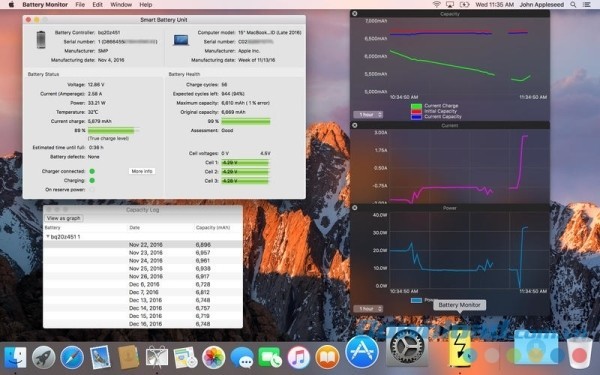Open the Edit menu
This screenshot has width=600, height=375.
click(x=97, y=5)
